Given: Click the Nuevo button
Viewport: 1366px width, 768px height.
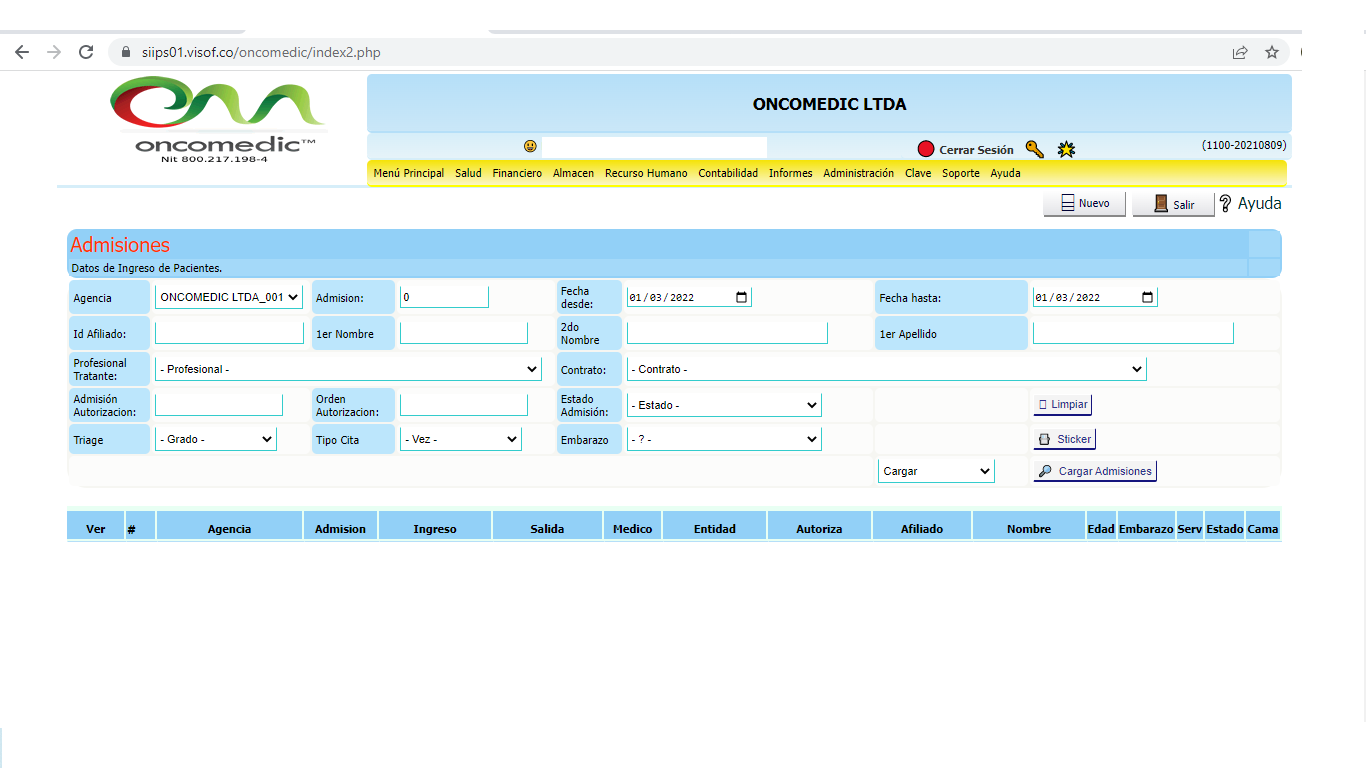Looking at the screenshot, I should coord(1084,204).
